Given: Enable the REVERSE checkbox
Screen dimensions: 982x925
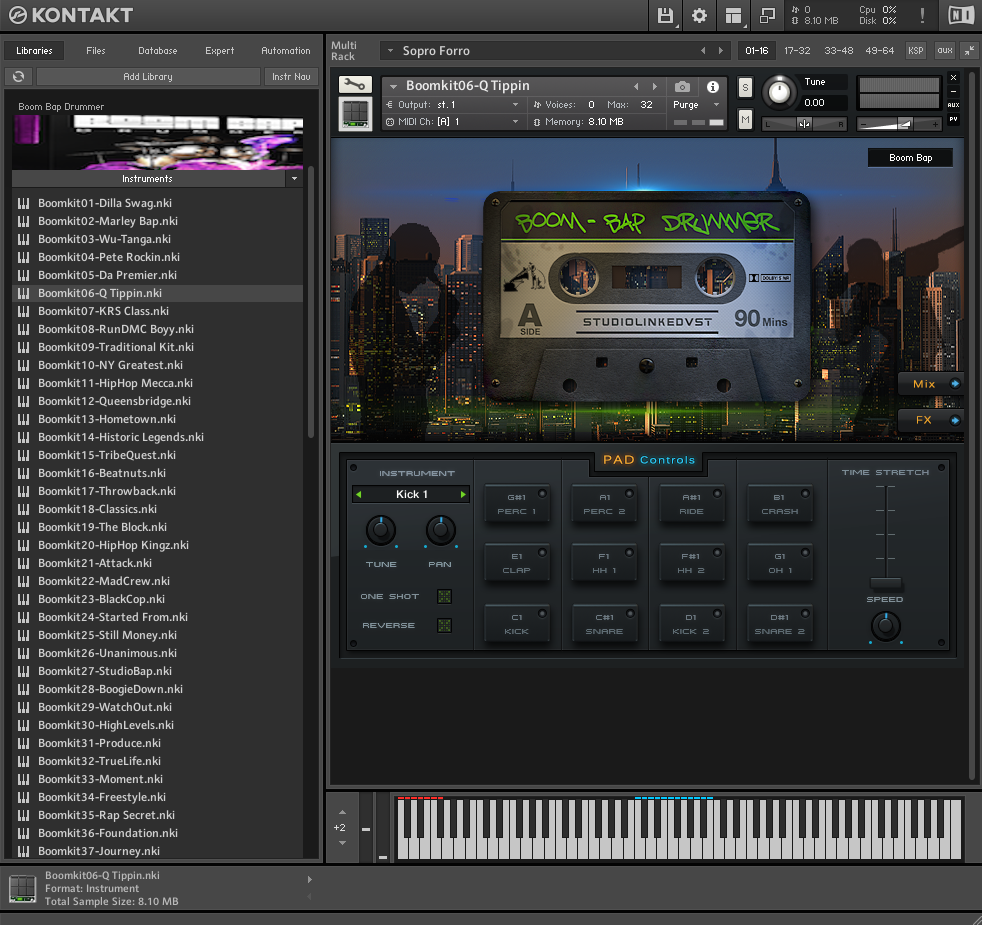Looking at the screenshot, I should click(444, 625).
